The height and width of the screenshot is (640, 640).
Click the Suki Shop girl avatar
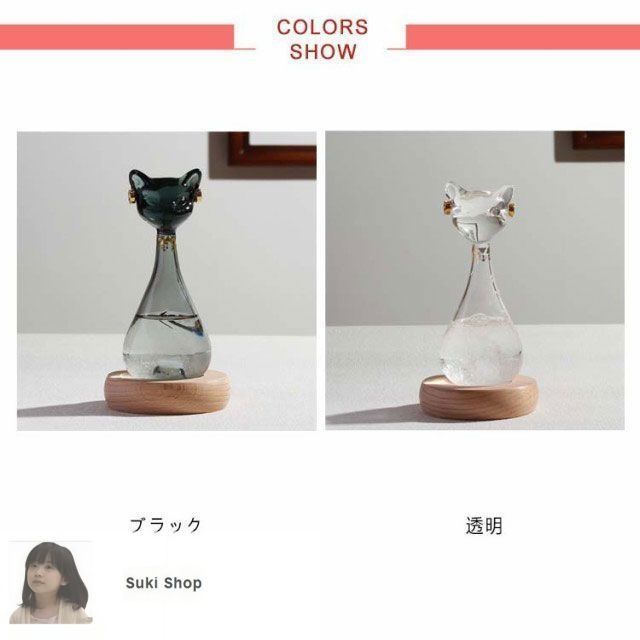51,582
